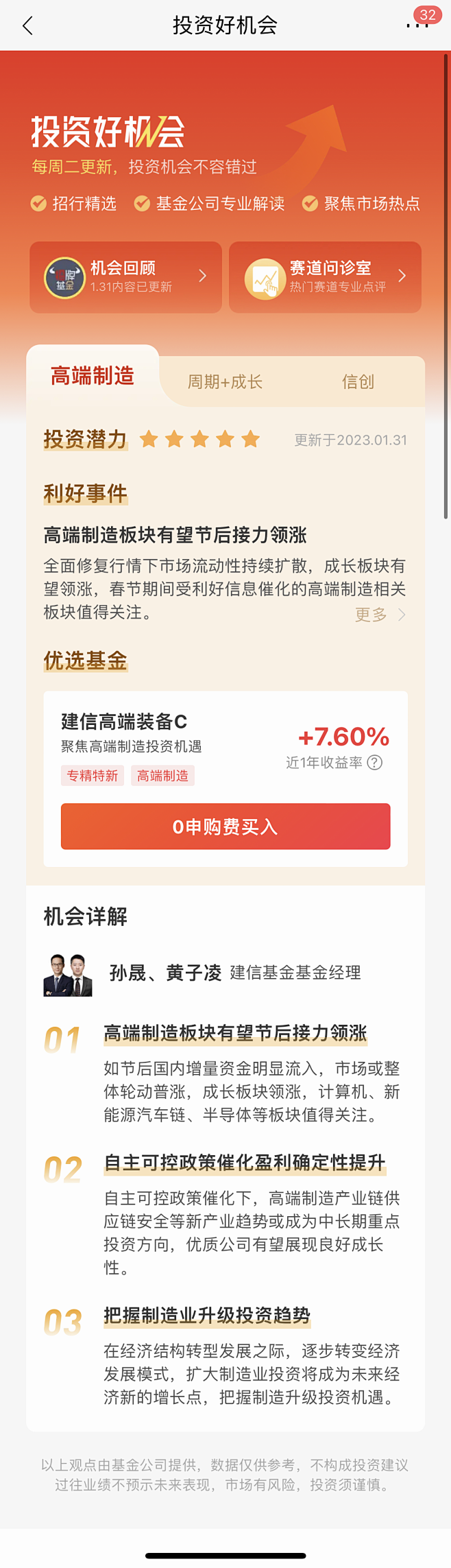Switch to the 周期+成长 tab
Screen dimensions: 451x1568
tap(225, 381)
